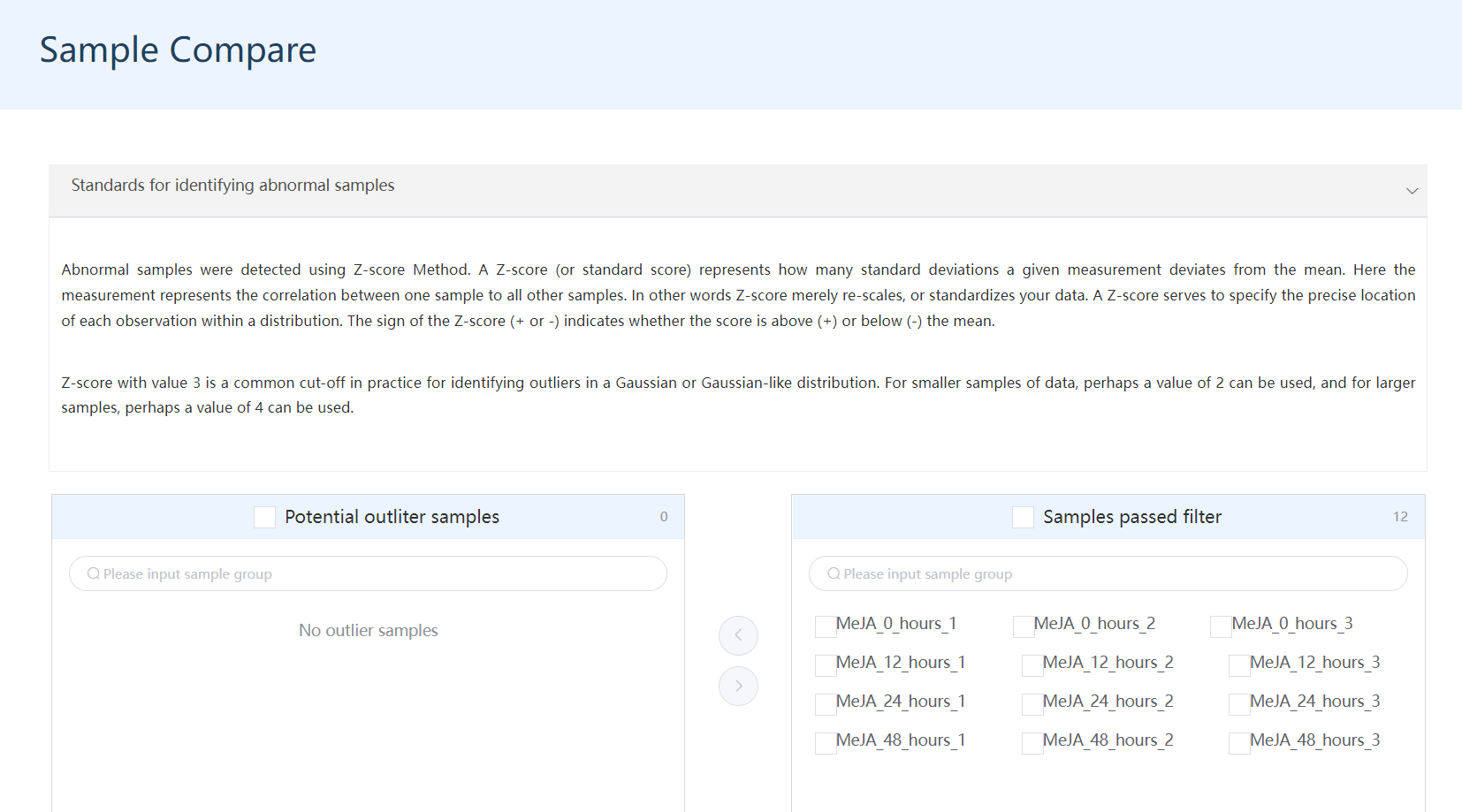Click the Samples passed filter label
This screenshot has height=812, width=1462.
(x=1132, y=517)
